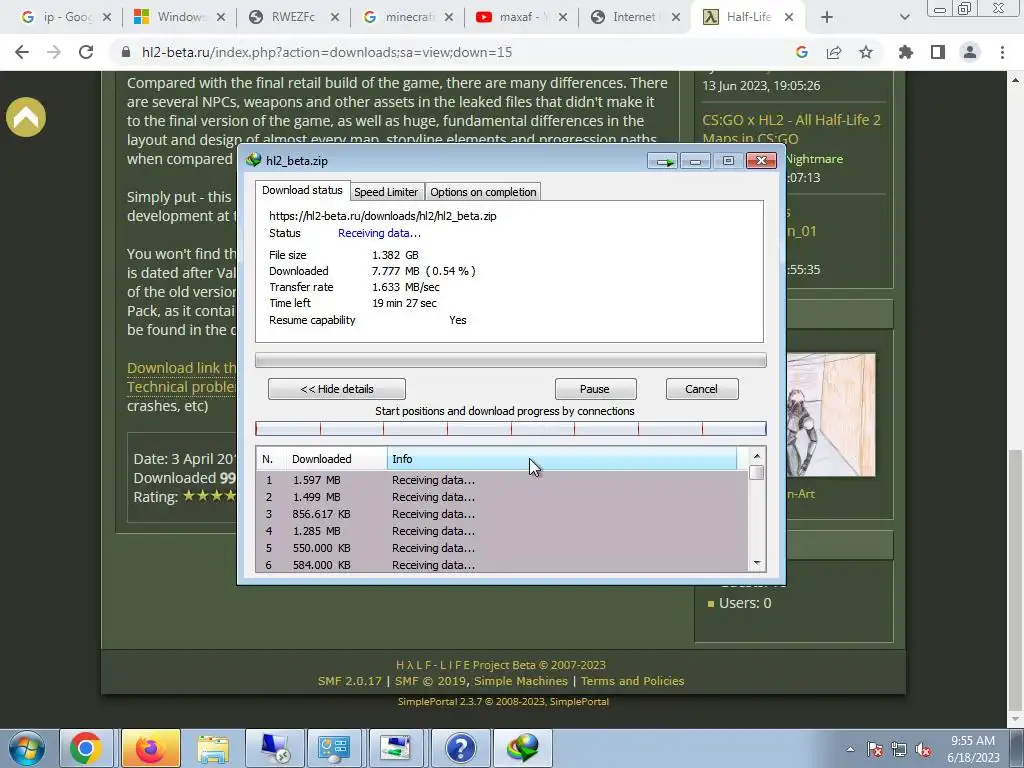Click scroll up arrow in connections list
Viewport: 1024px width, 768px height.
[757, 456]
